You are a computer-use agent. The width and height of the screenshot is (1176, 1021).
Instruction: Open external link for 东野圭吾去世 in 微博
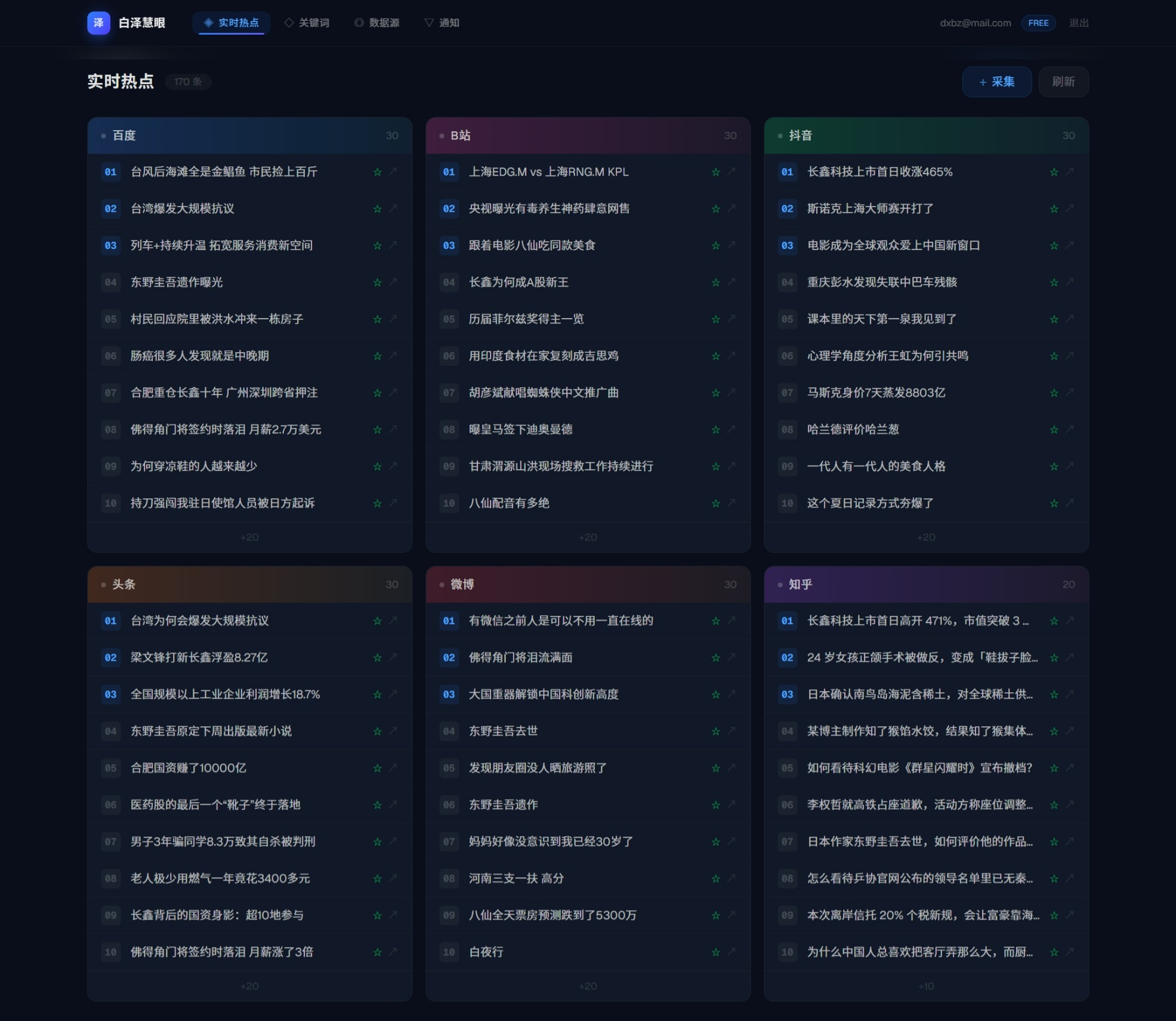[731, 731]
